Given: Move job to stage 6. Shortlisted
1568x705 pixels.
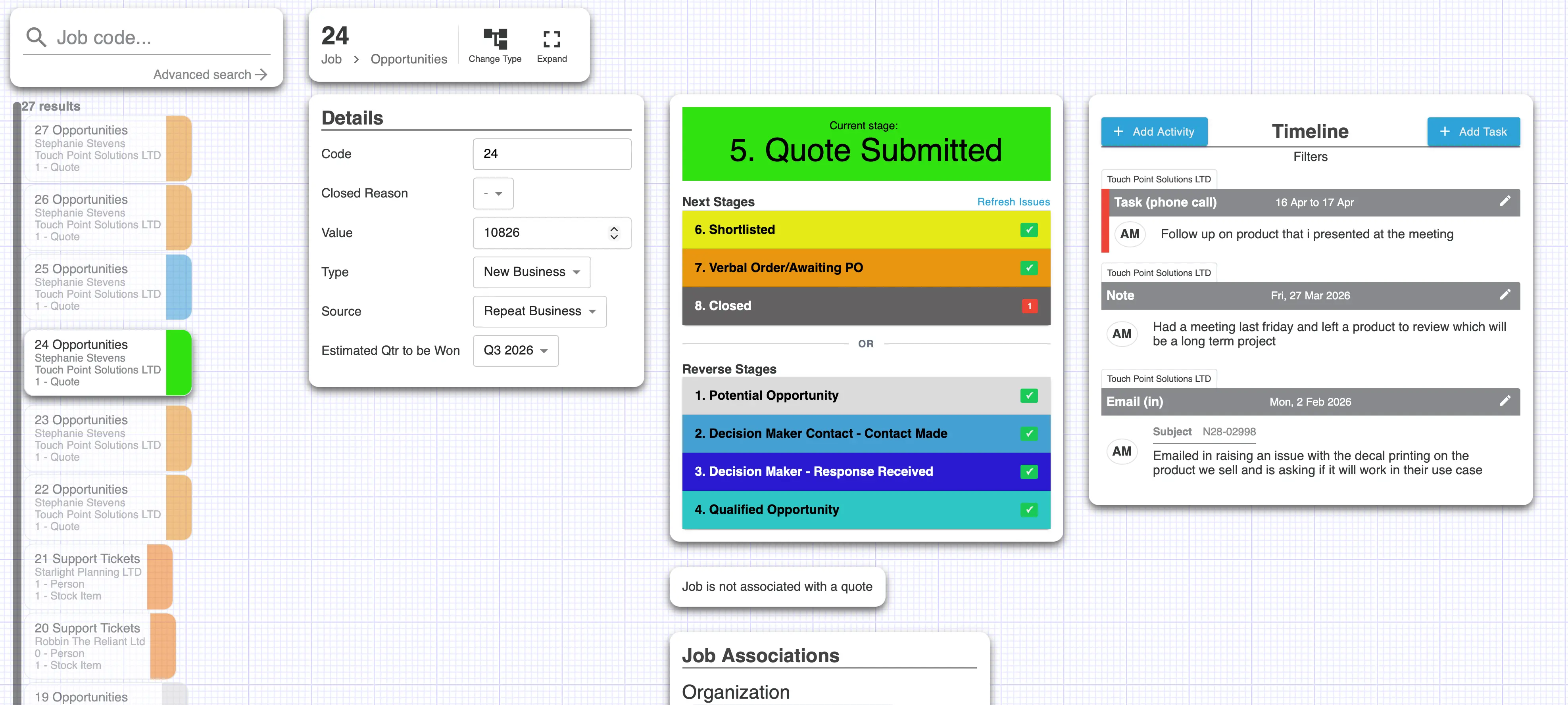Looking at the screenshot, I should 866,230.
